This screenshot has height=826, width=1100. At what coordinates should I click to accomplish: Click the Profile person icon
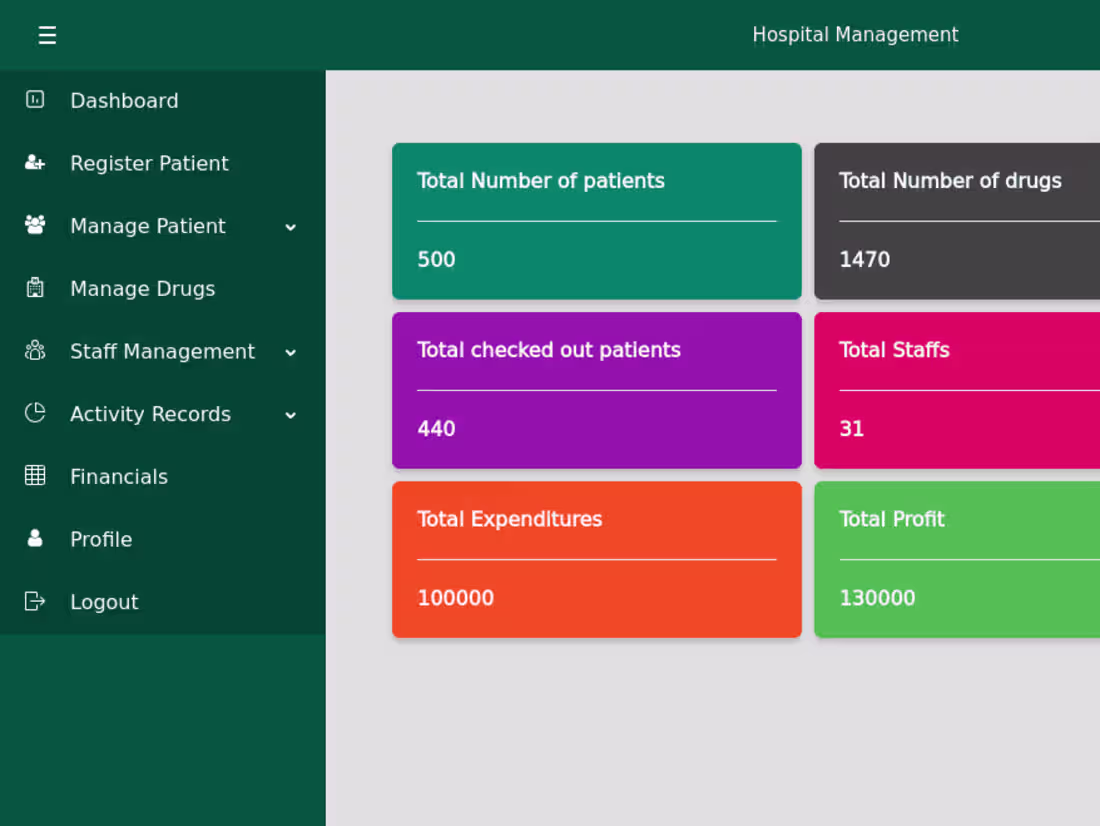pyautogui.click(x=34, y=539)
